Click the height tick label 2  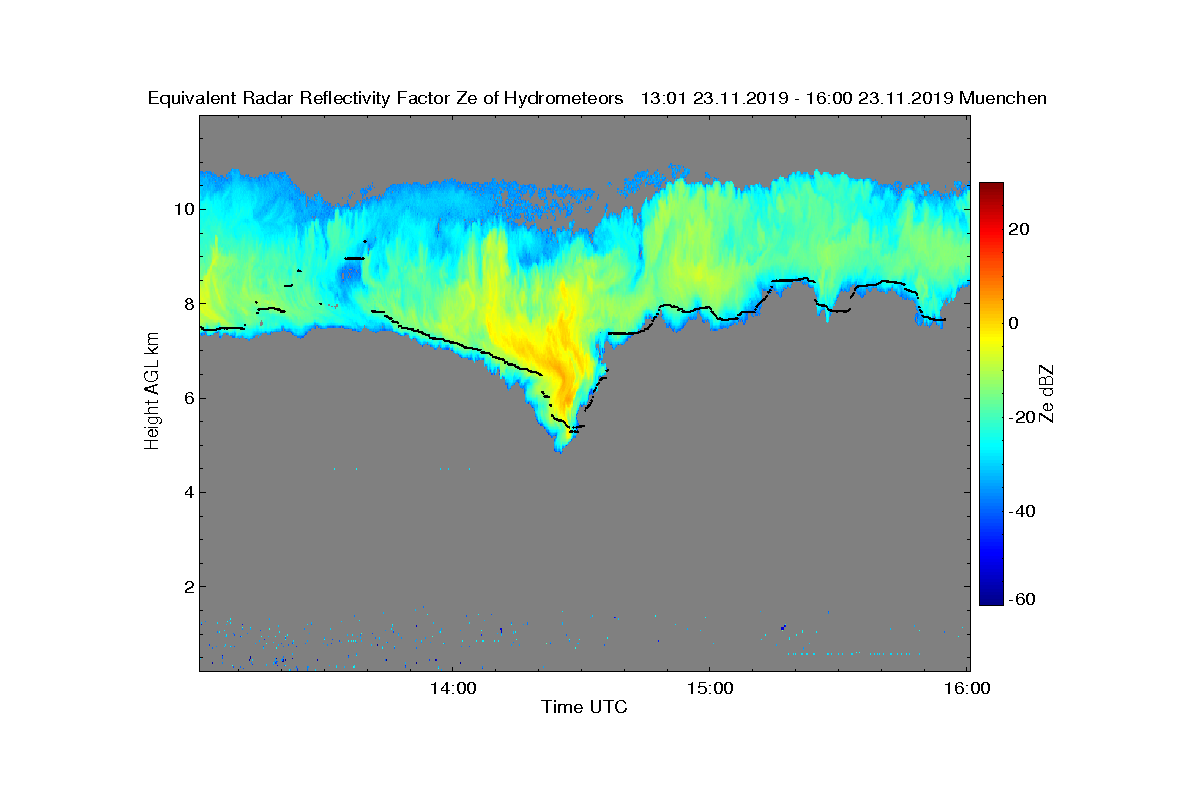[x=187, y=586]
